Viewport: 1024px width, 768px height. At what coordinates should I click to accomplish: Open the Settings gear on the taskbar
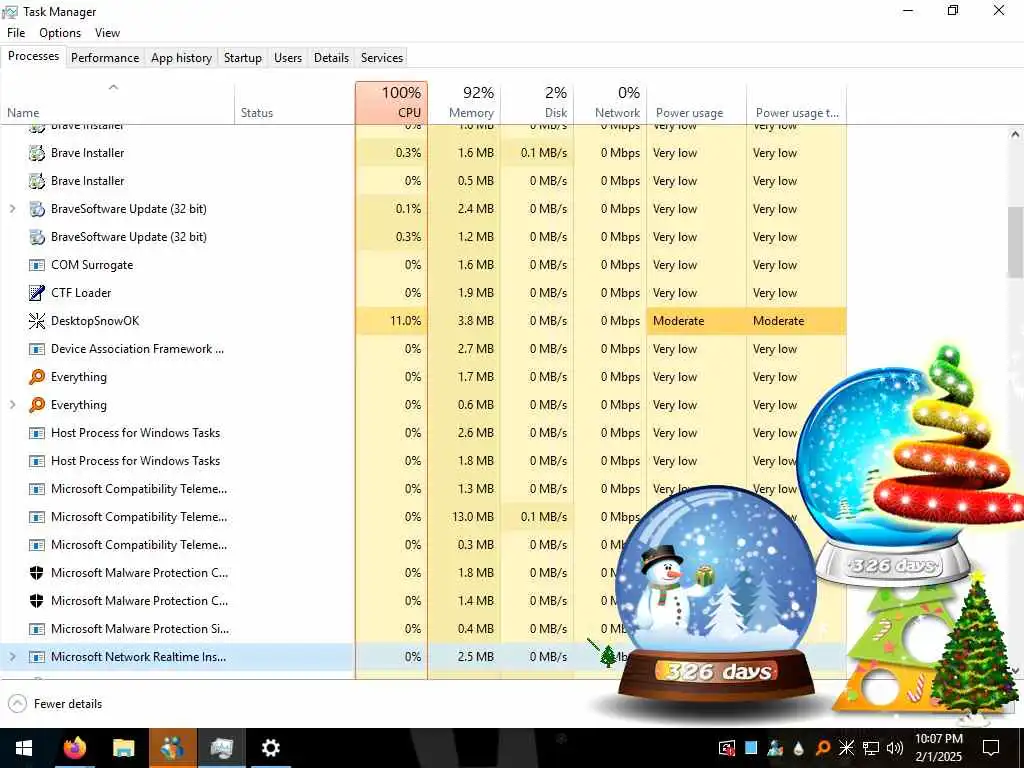[x=270, y=748]
